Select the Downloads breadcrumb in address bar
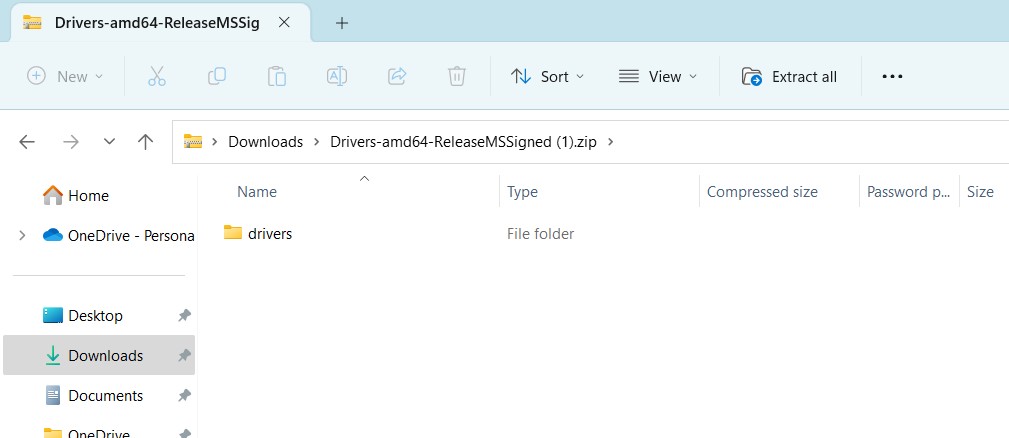1009x438 pixels. pos(265,142)
